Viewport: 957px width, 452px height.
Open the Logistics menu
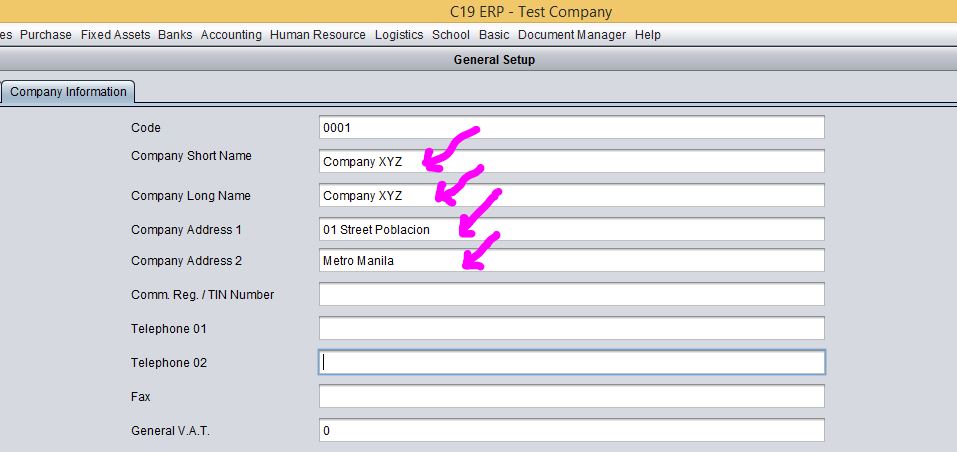[x=399, y=35]
